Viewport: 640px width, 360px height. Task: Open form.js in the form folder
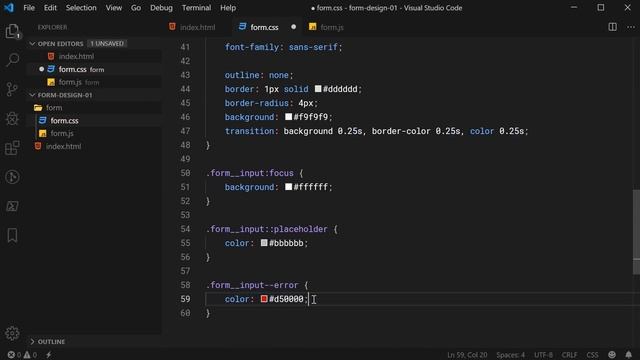tap(62, 133)
